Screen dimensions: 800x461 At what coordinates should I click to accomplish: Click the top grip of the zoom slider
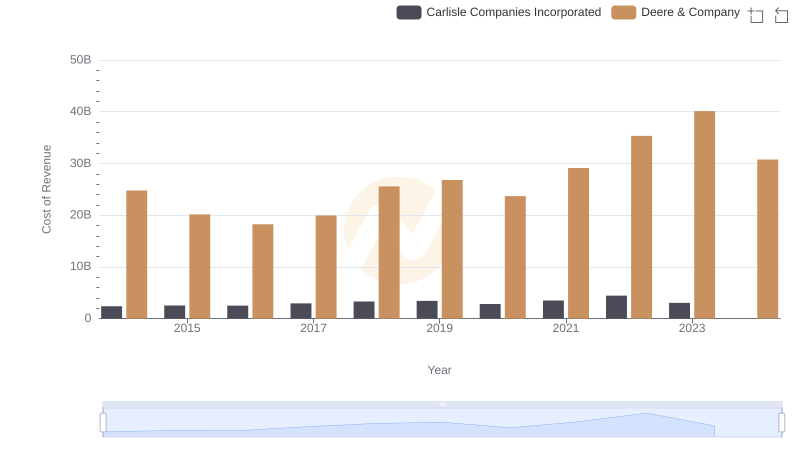coord(442,404)
